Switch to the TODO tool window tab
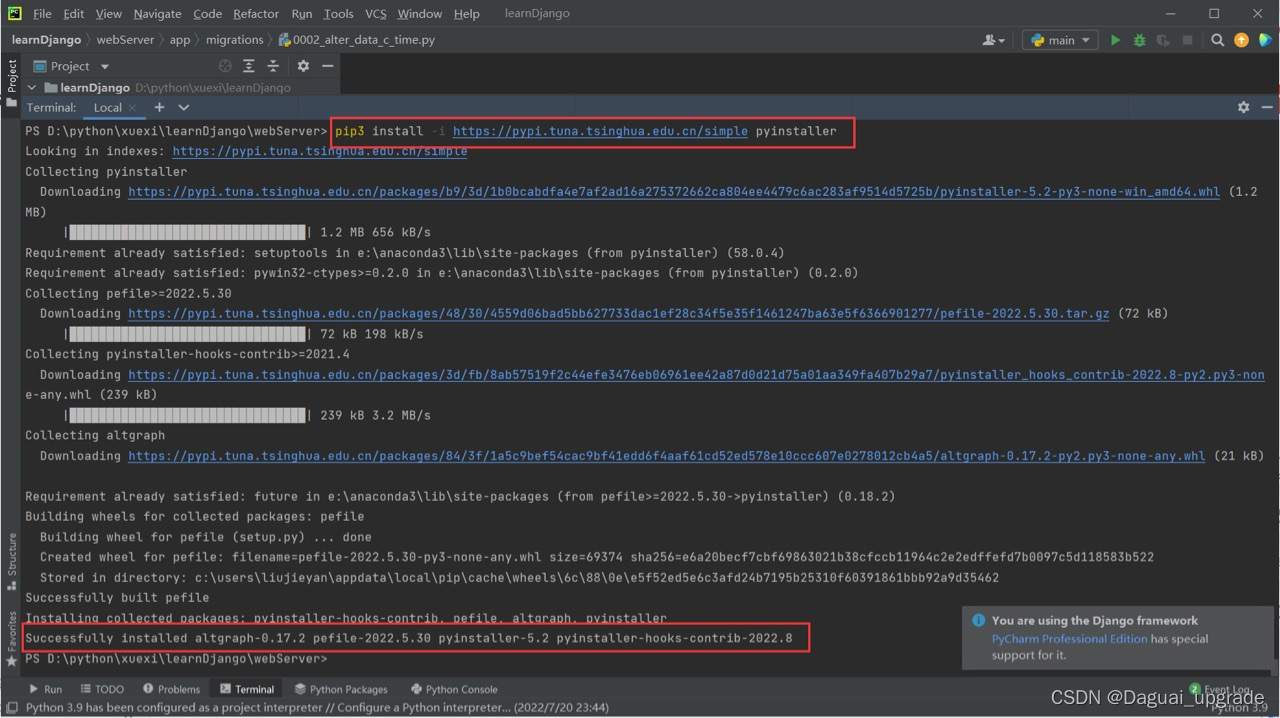 coord(102,689)
